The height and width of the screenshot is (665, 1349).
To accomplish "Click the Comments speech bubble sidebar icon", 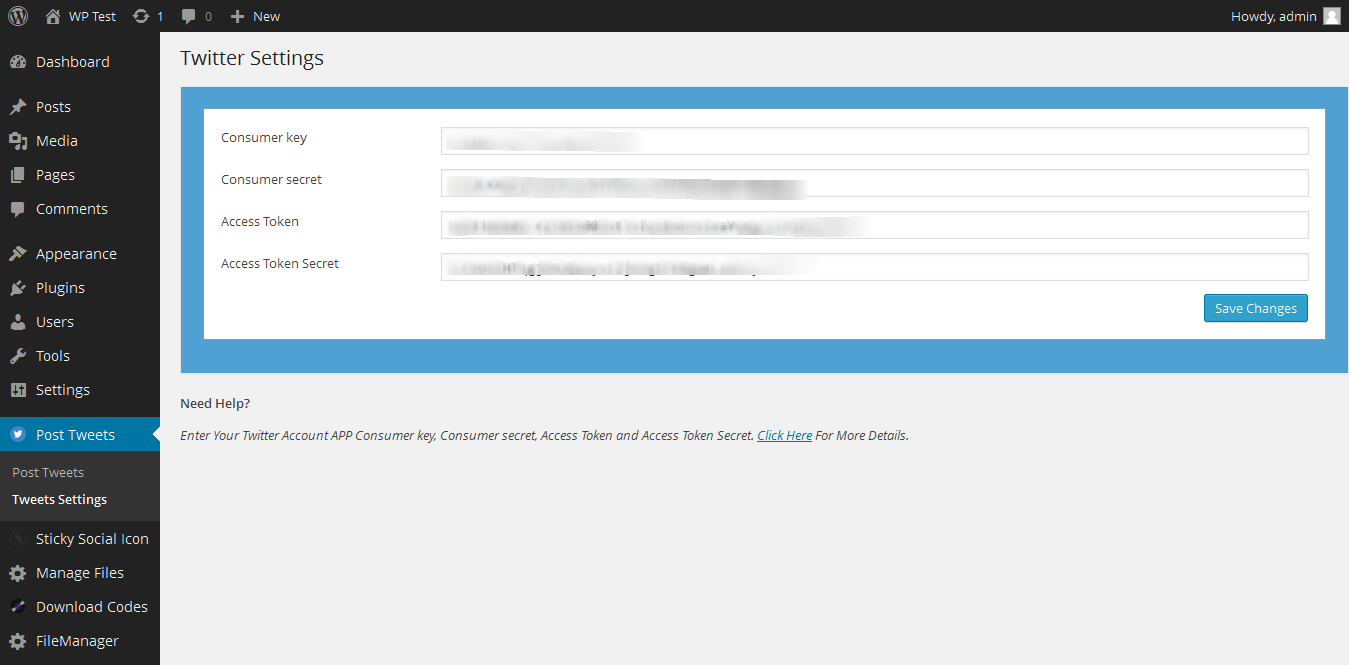I will [x=18, y=209].
